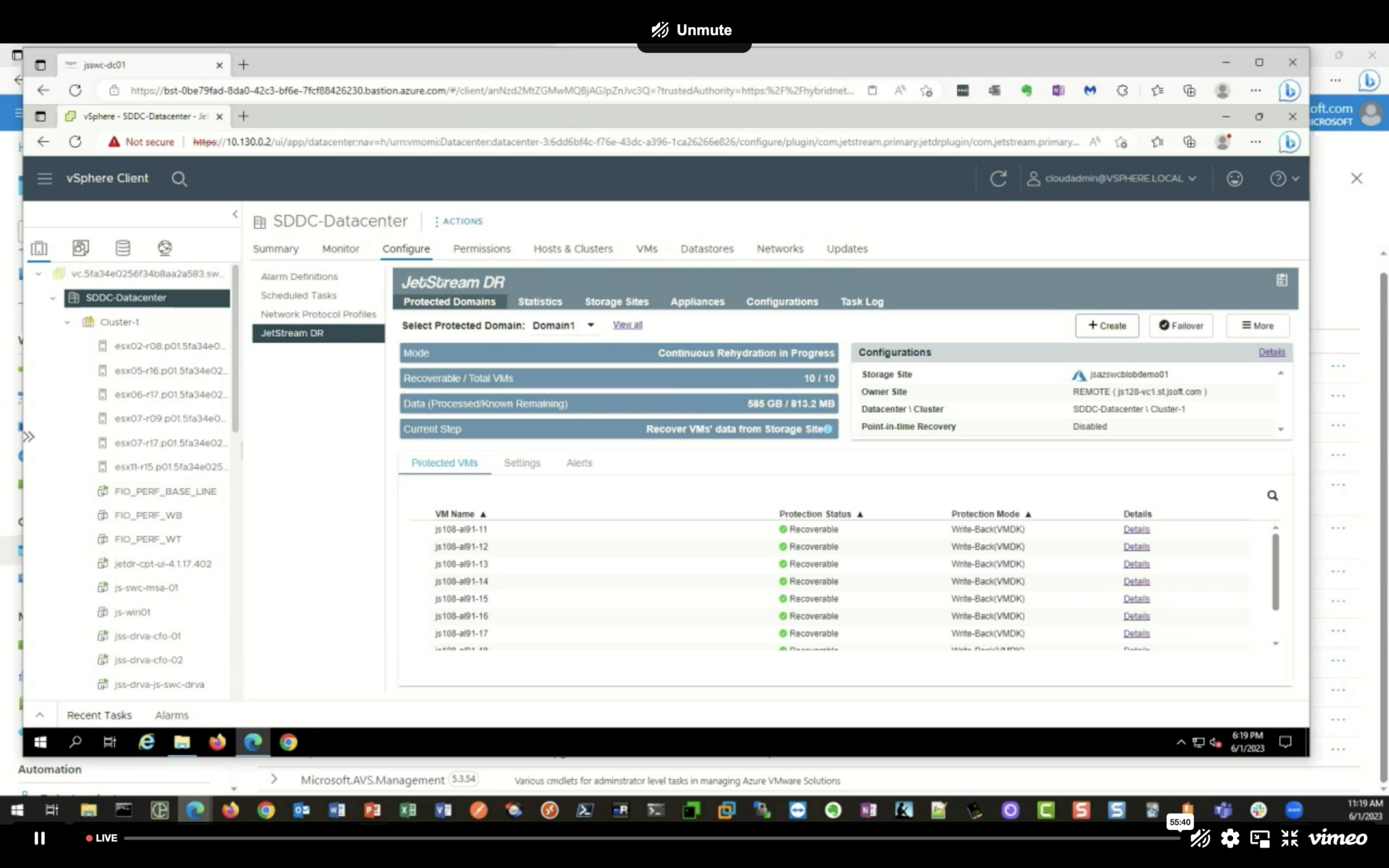Click the View all link

point(627,325)
